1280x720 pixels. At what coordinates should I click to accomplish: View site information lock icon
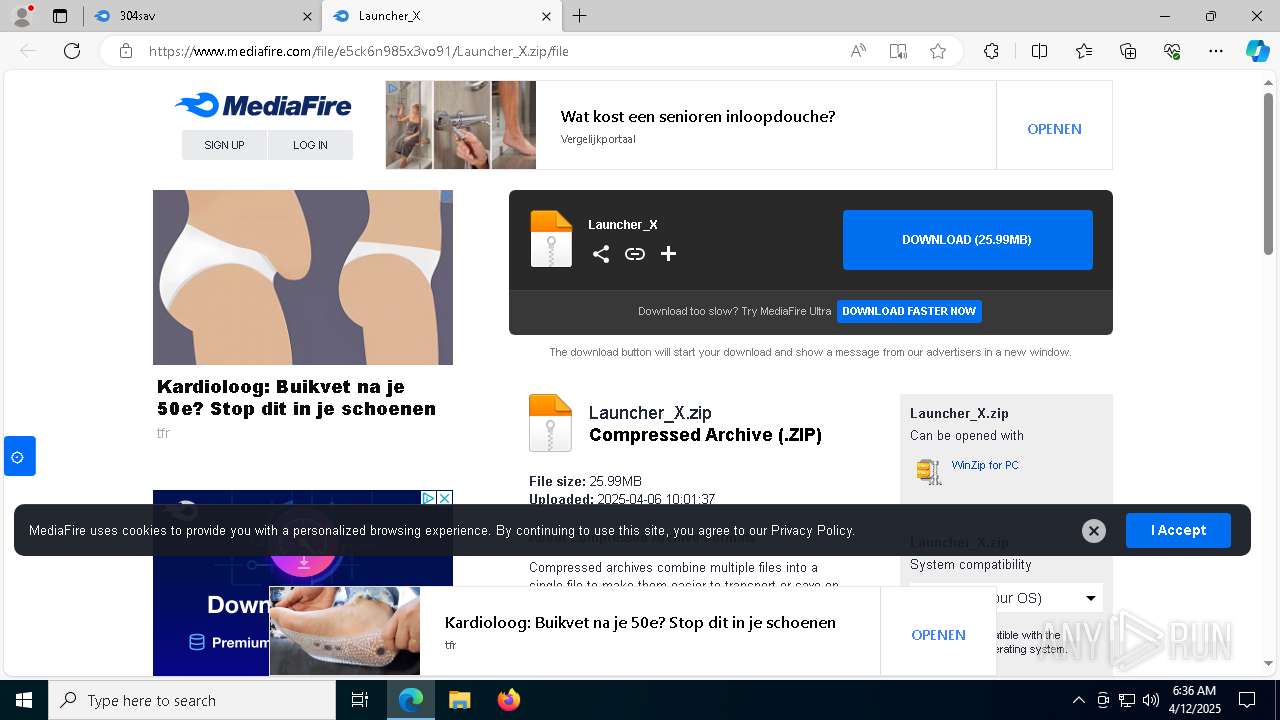click(126, 51)
